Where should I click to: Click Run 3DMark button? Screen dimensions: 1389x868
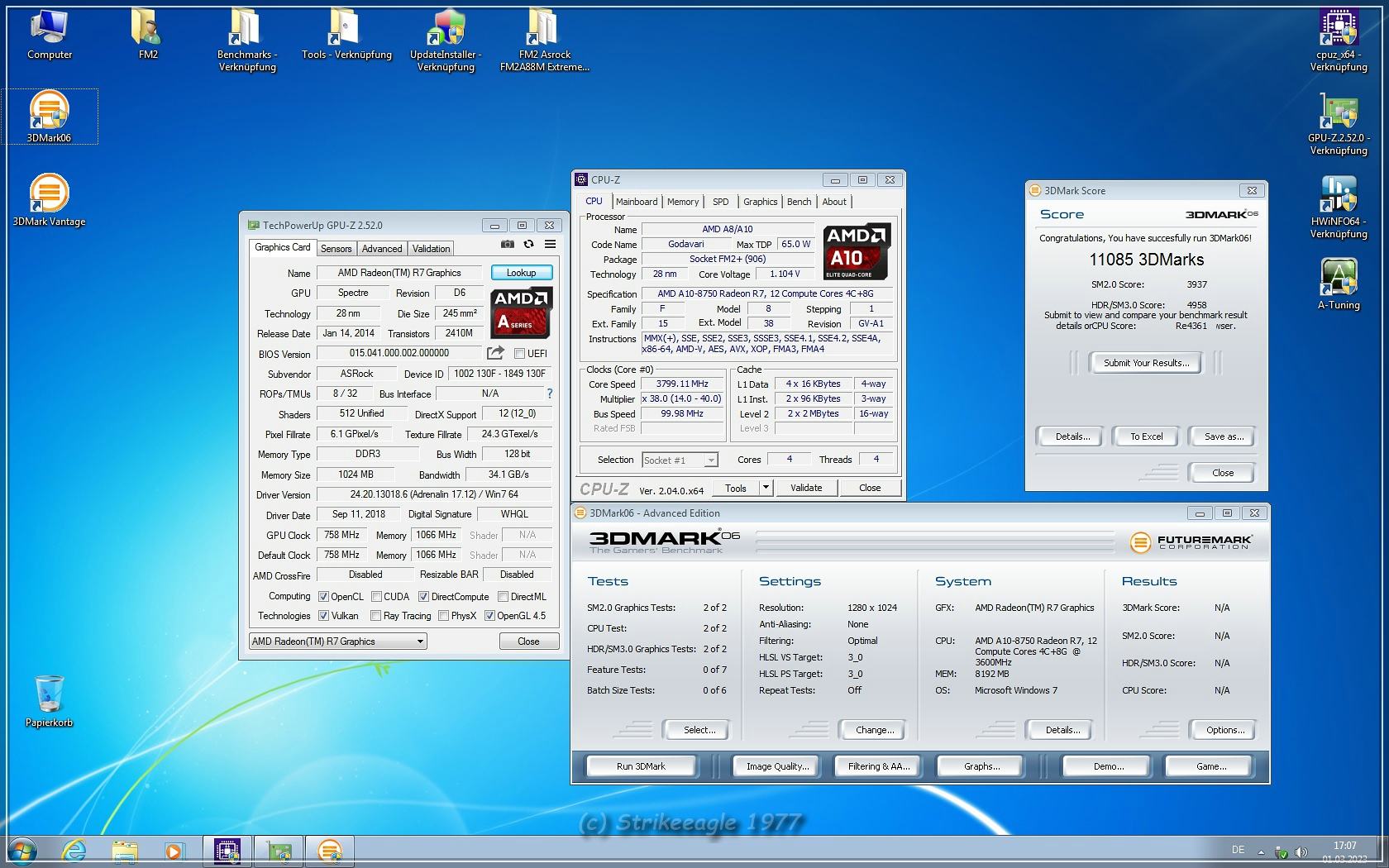[641, 766]
